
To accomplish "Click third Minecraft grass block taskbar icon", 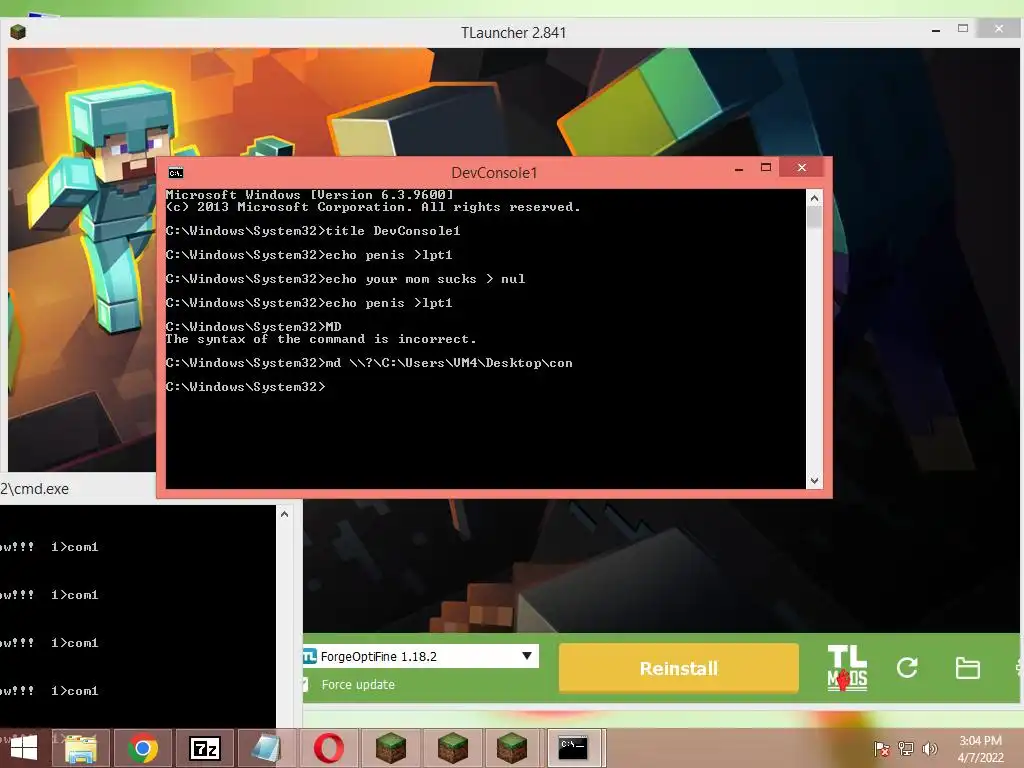I will tap(512, 748).
